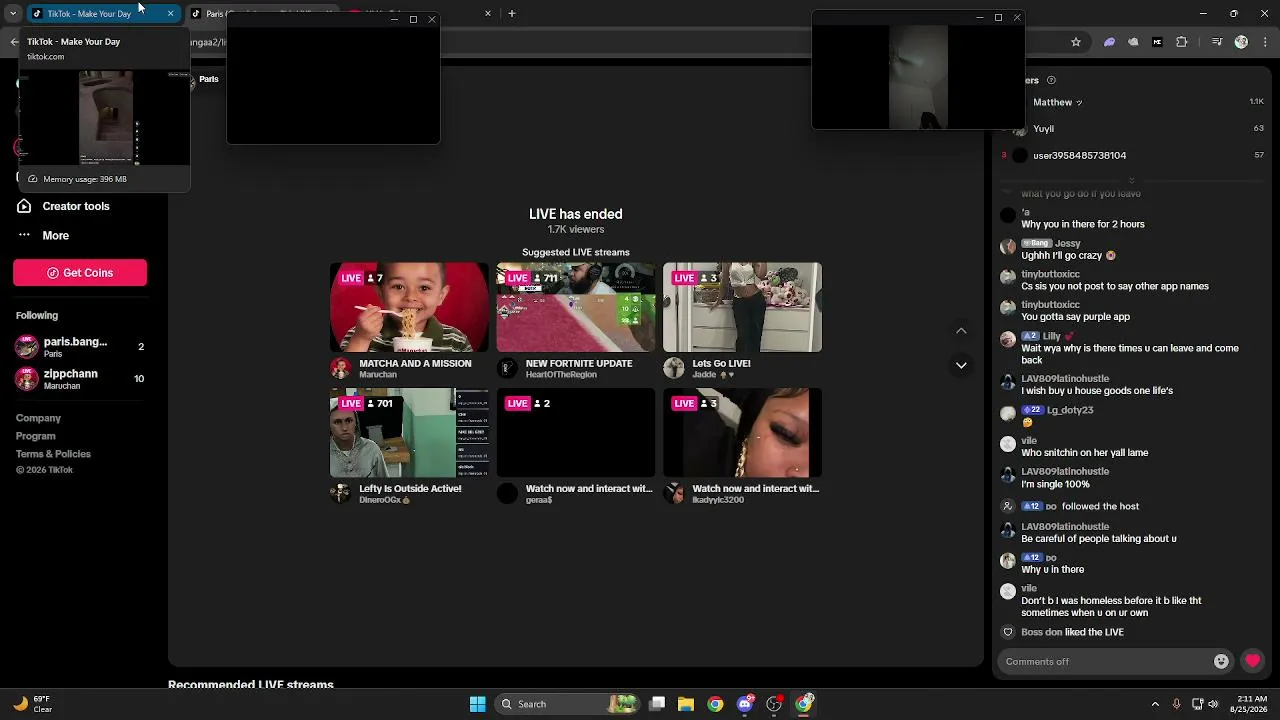Open NEW FORTNITE UPDATE live thumbnail
This screenshot has width=1280, height=720.
tap(576, 307)
